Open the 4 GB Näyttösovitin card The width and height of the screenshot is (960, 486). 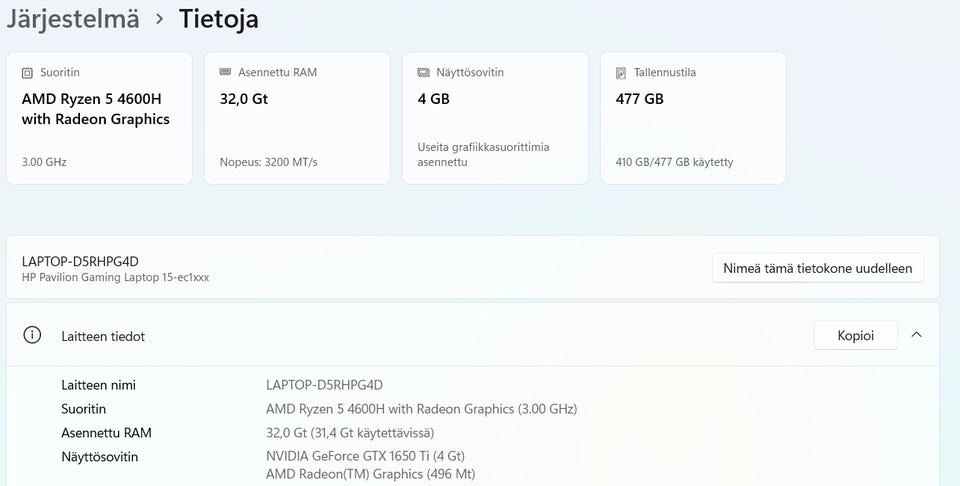[495, 118]
